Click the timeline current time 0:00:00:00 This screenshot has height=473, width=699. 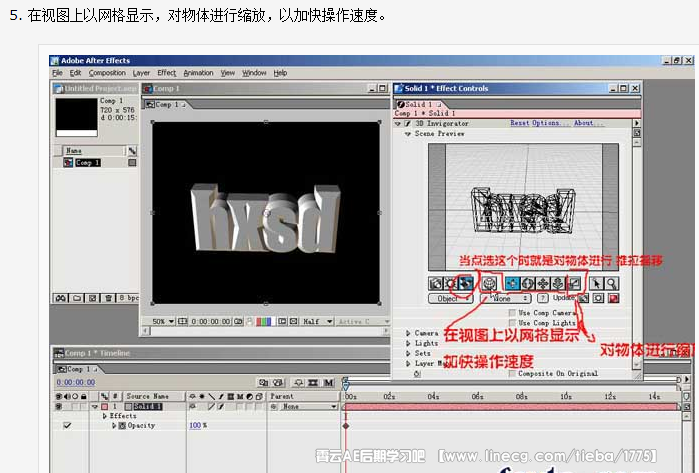point(76,383)
